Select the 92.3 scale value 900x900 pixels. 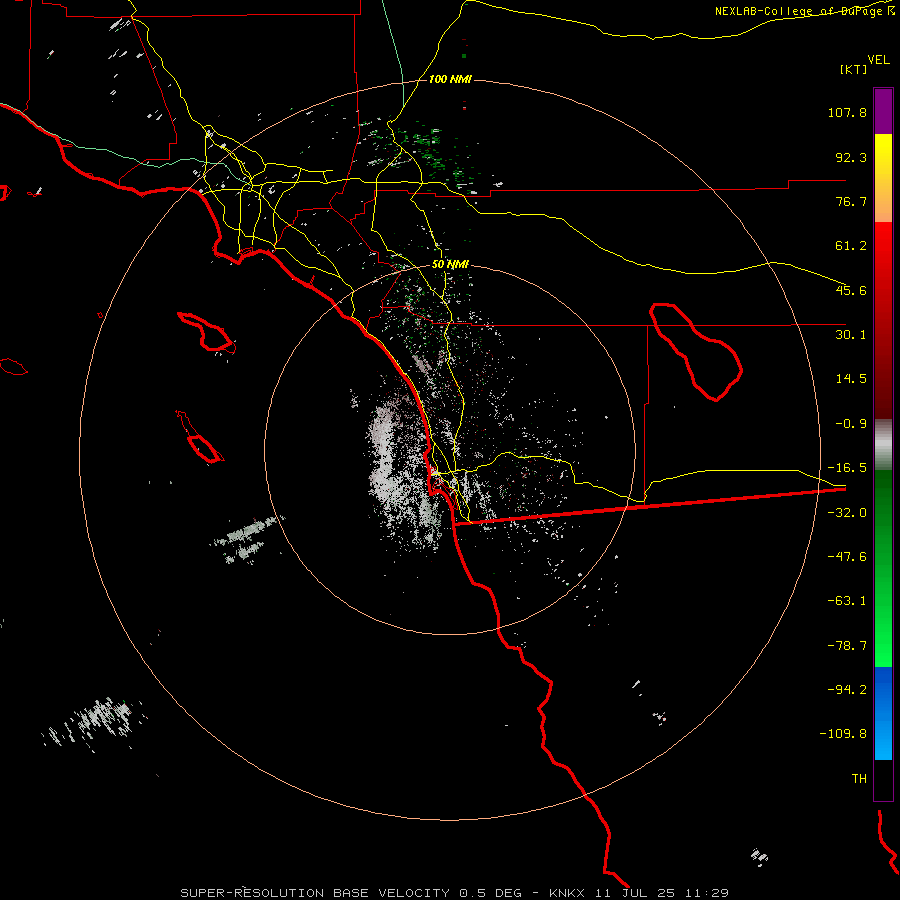(x=851, y=157)
